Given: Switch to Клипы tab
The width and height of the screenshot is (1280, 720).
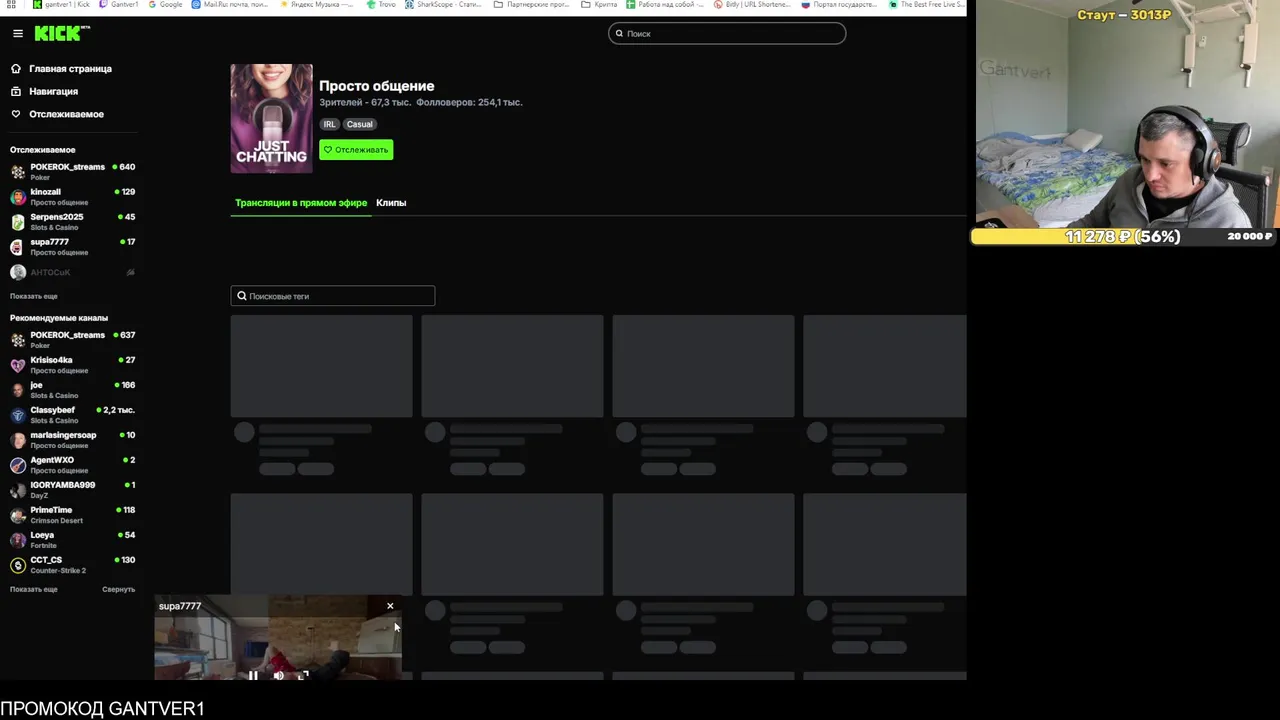Looking at the screenshot, I should coord(391,203).
